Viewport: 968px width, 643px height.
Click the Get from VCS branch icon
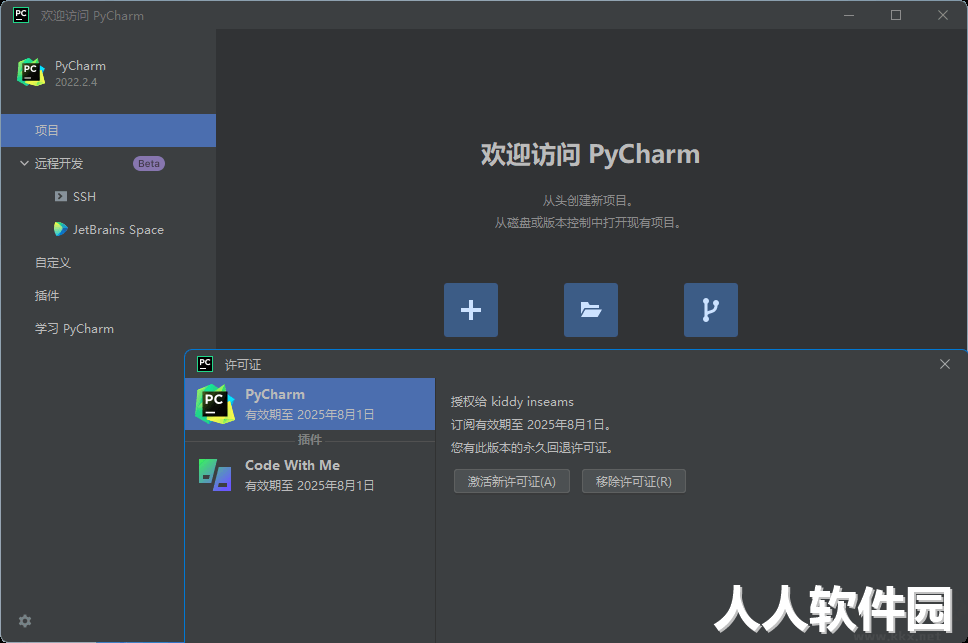[711, 310]
